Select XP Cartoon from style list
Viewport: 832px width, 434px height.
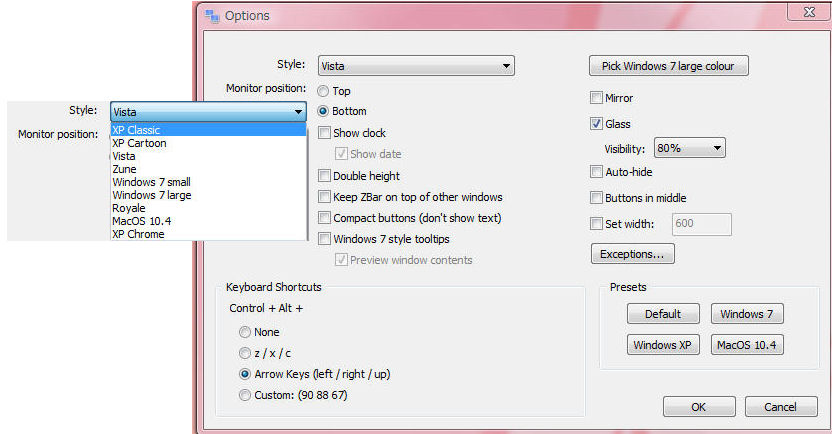point(209,143)
